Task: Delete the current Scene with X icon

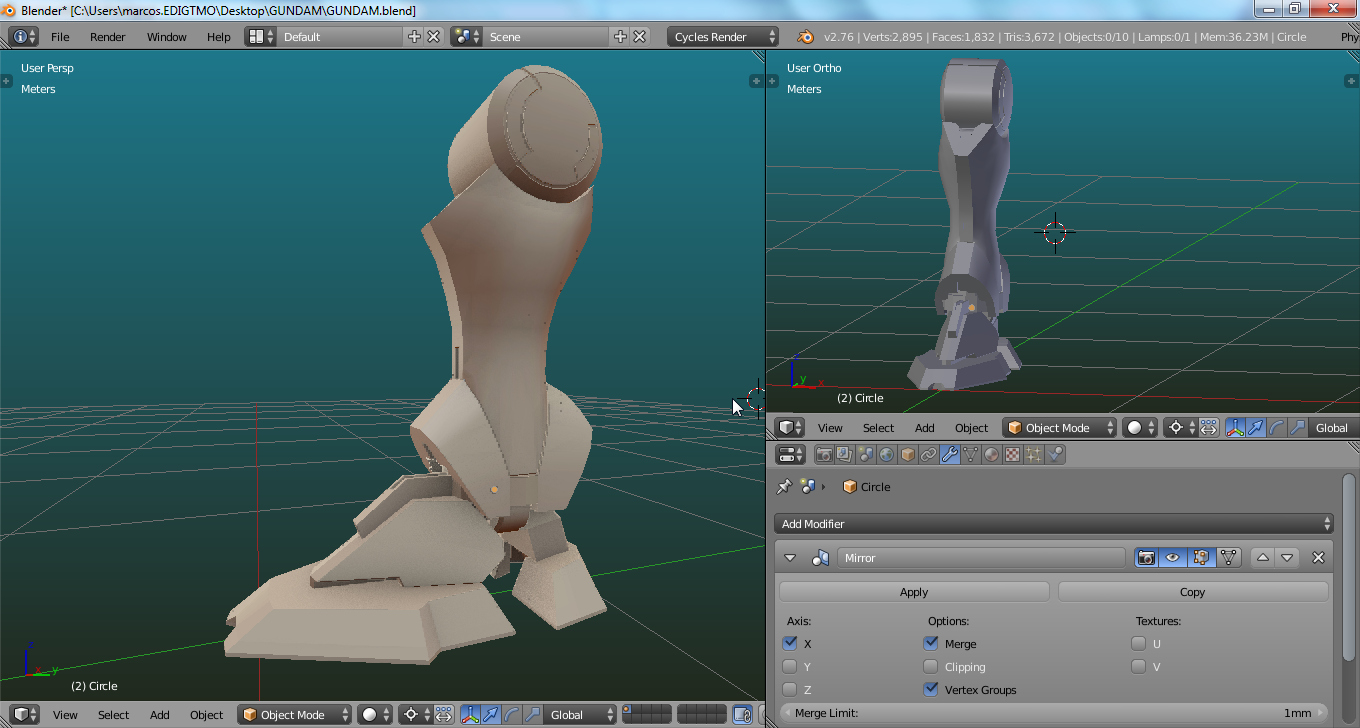Action: click(639, 37)
